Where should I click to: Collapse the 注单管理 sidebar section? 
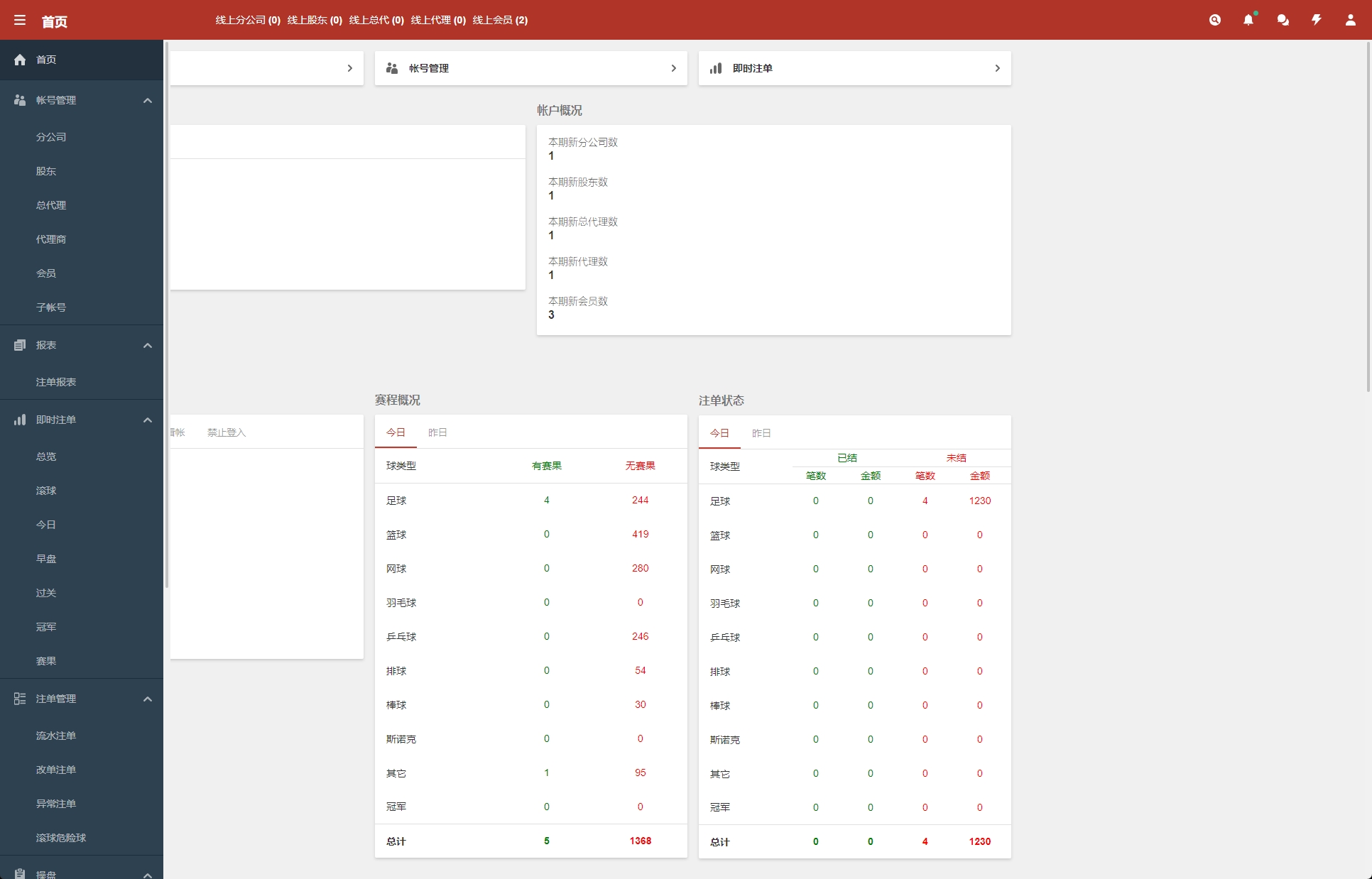click(148, 699)
